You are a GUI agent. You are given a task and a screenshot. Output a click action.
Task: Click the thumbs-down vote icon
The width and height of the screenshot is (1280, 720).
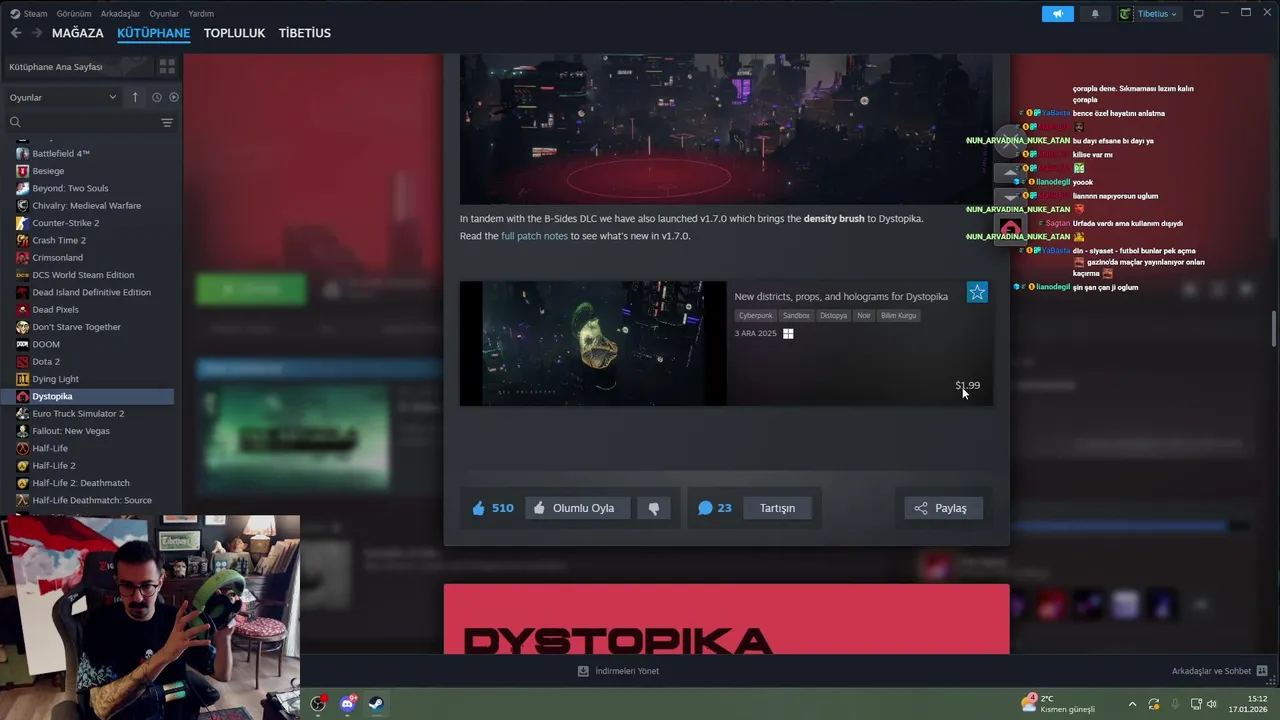point(654,508)
